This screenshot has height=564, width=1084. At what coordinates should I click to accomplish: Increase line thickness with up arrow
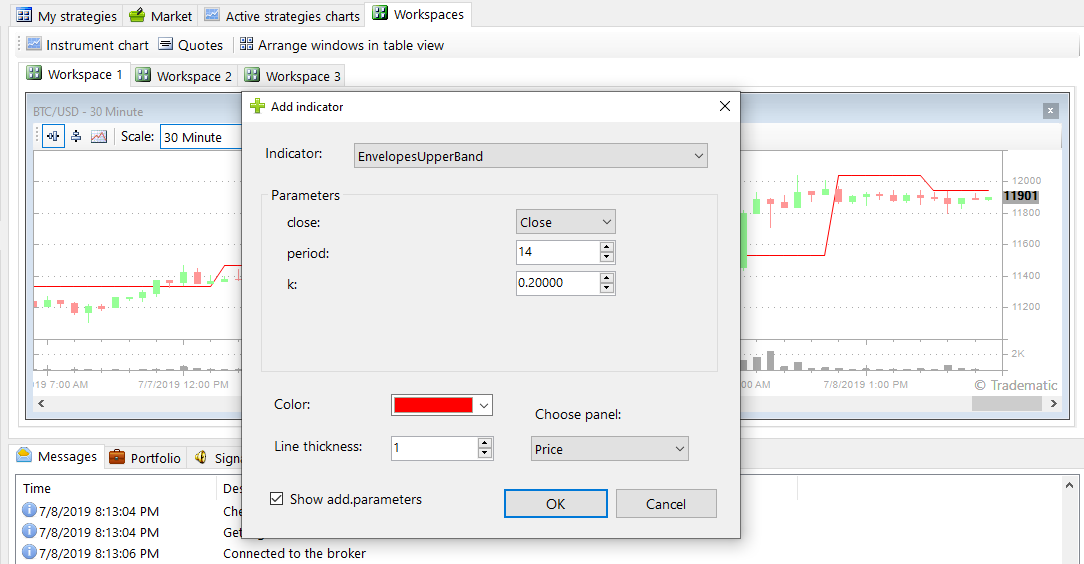pyautogui.click(x=485, y=443)
